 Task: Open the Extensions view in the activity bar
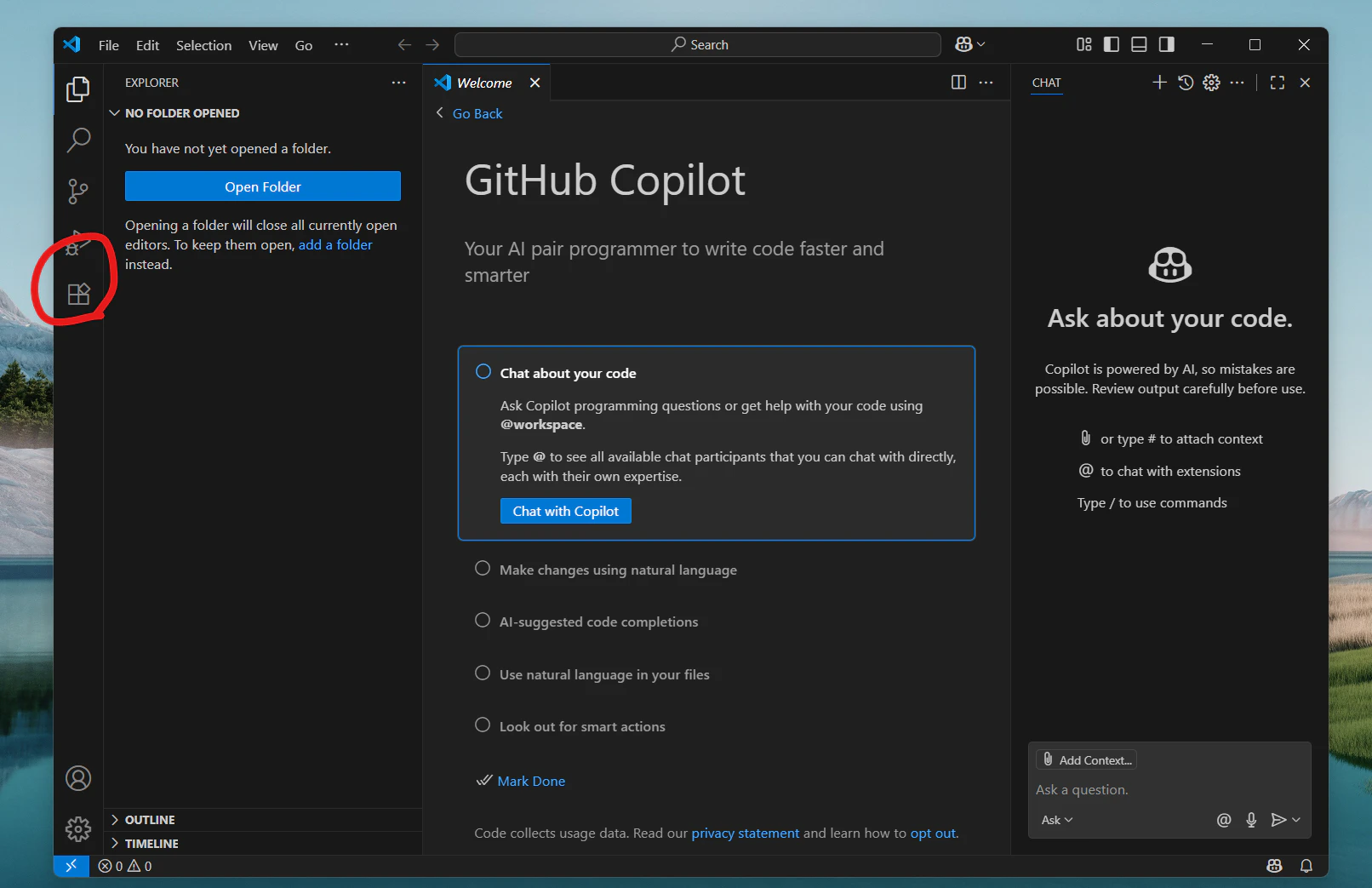78,294
